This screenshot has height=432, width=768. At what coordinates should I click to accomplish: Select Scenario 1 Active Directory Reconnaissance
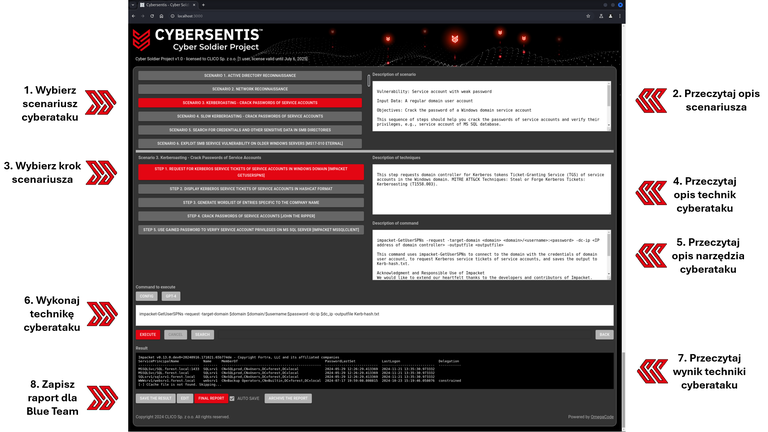[x=250, y=75]
